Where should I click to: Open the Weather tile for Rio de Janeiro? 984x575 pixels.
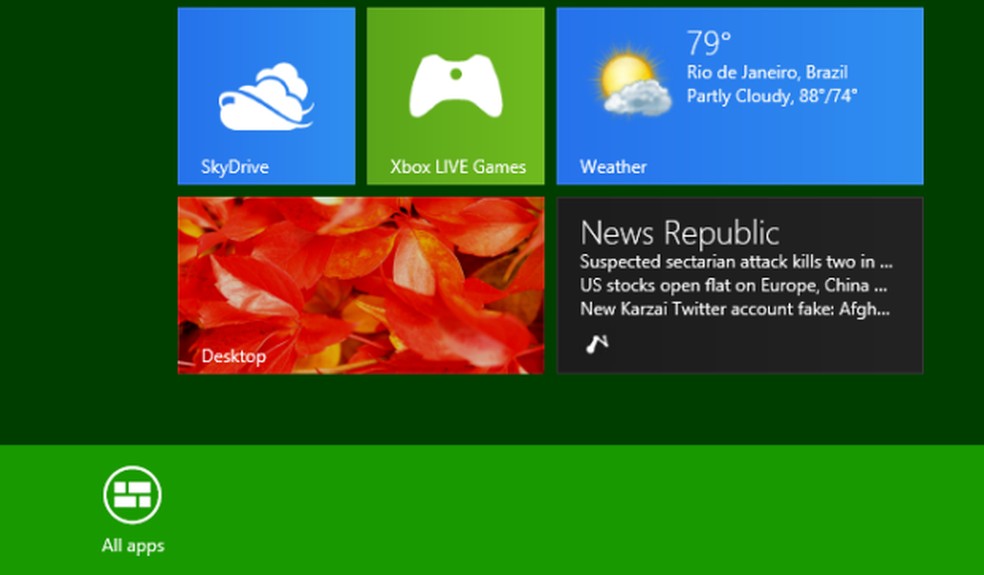coord(740,96)
